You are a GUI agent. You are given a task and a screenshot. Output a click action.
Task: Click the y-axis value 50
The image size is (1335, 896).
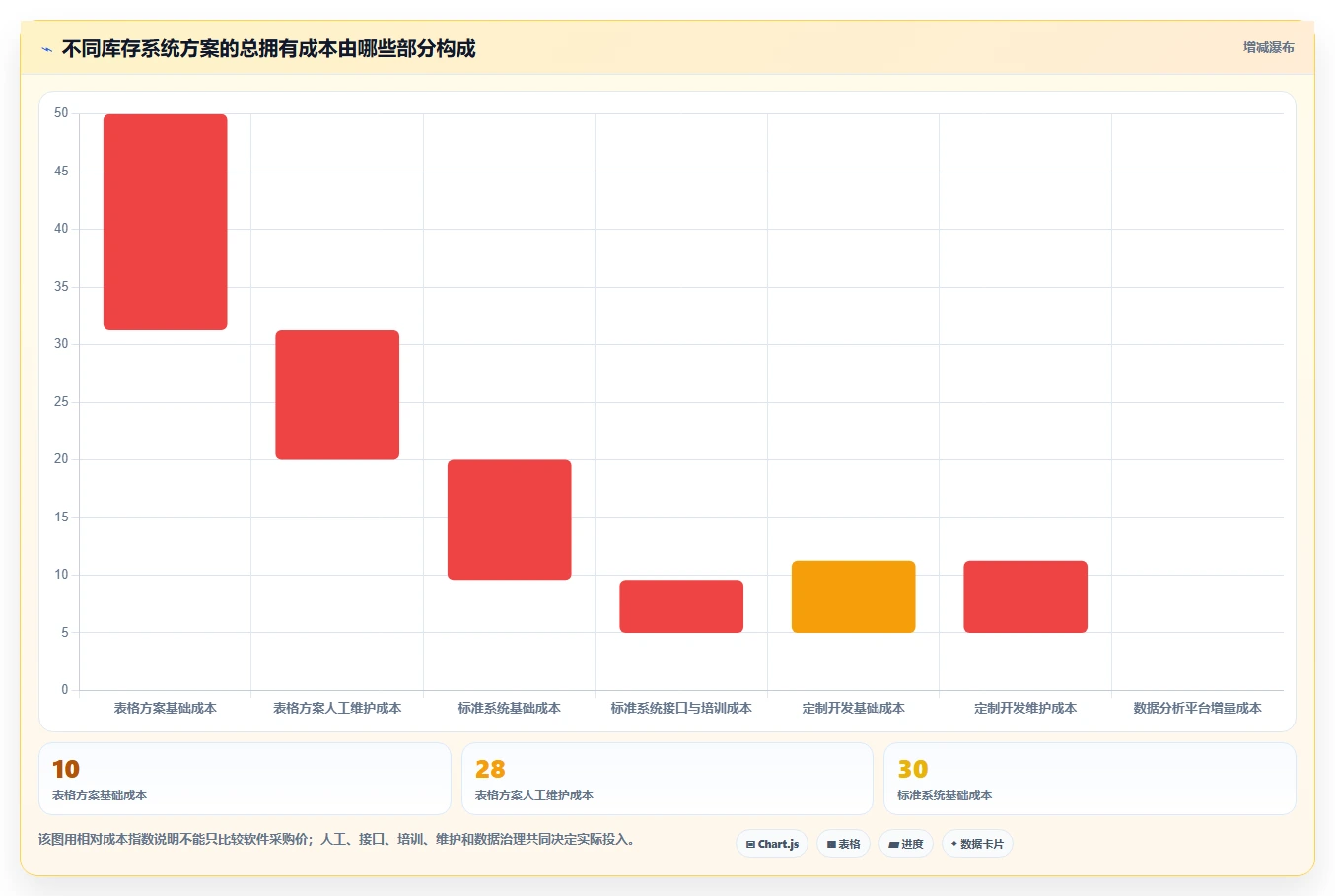[x=61, y=113]
